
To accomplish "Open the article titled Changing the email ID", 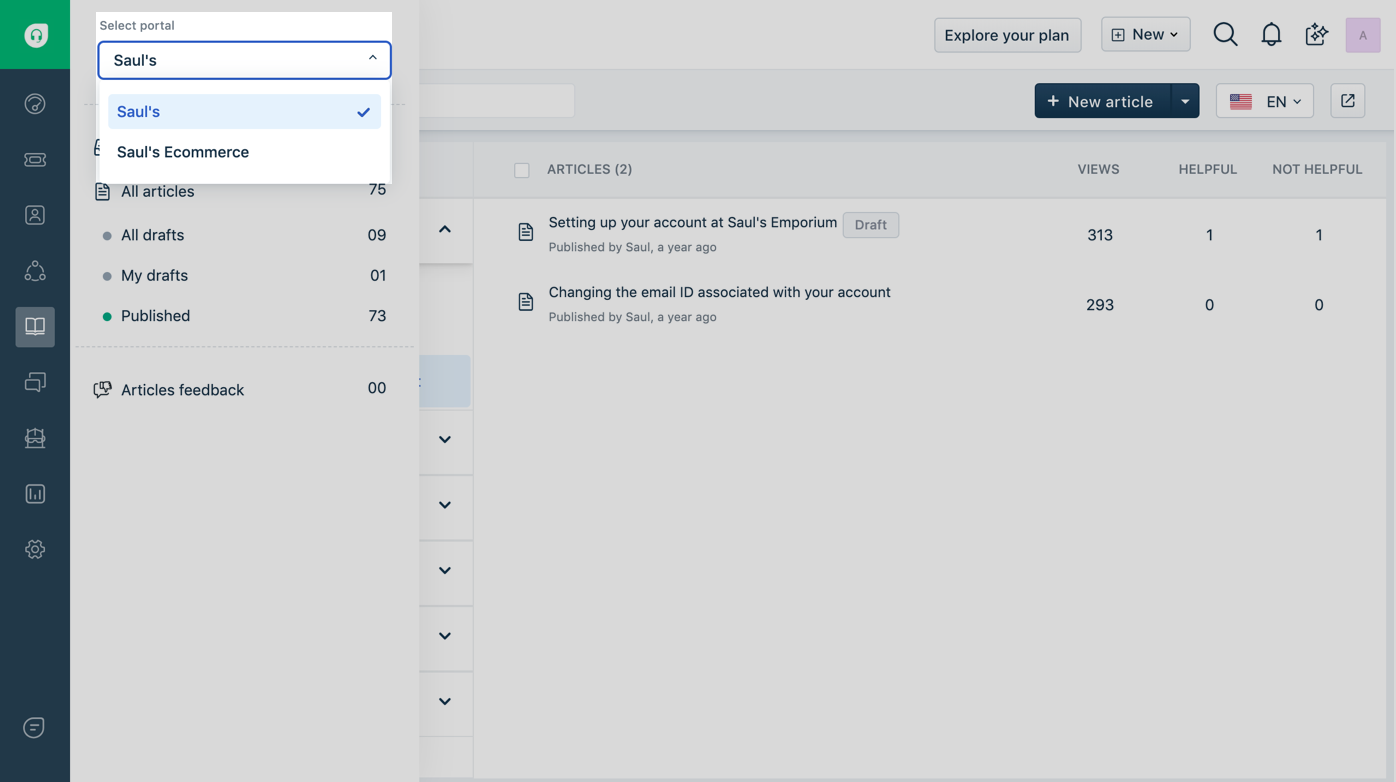I will 718,292.
